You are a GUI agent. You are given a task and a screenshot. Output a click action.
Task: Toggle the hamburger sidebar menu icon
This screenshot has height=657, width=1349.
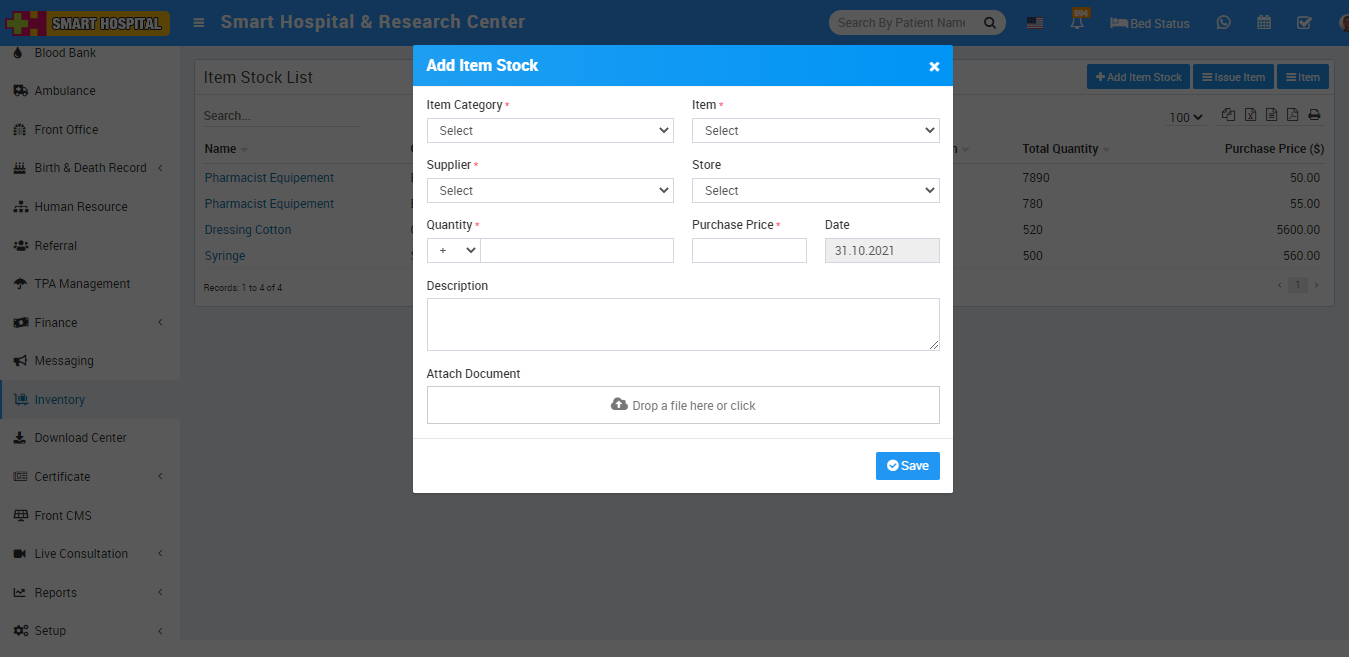(x=199, y=23)
